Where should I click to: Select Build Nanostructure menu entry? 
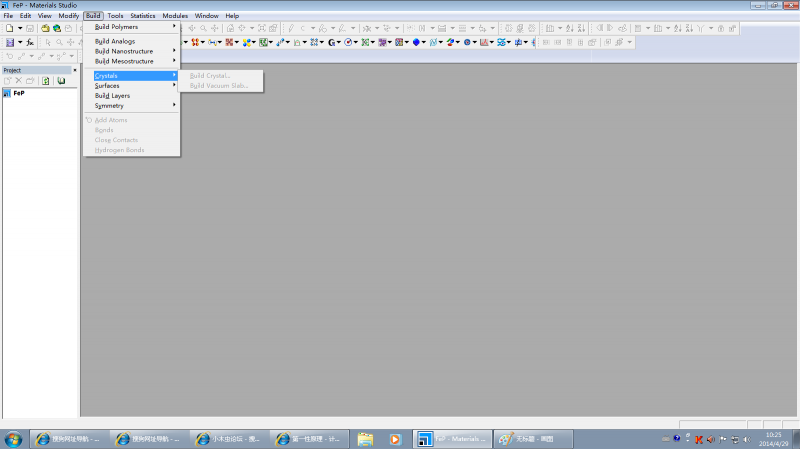132,51
